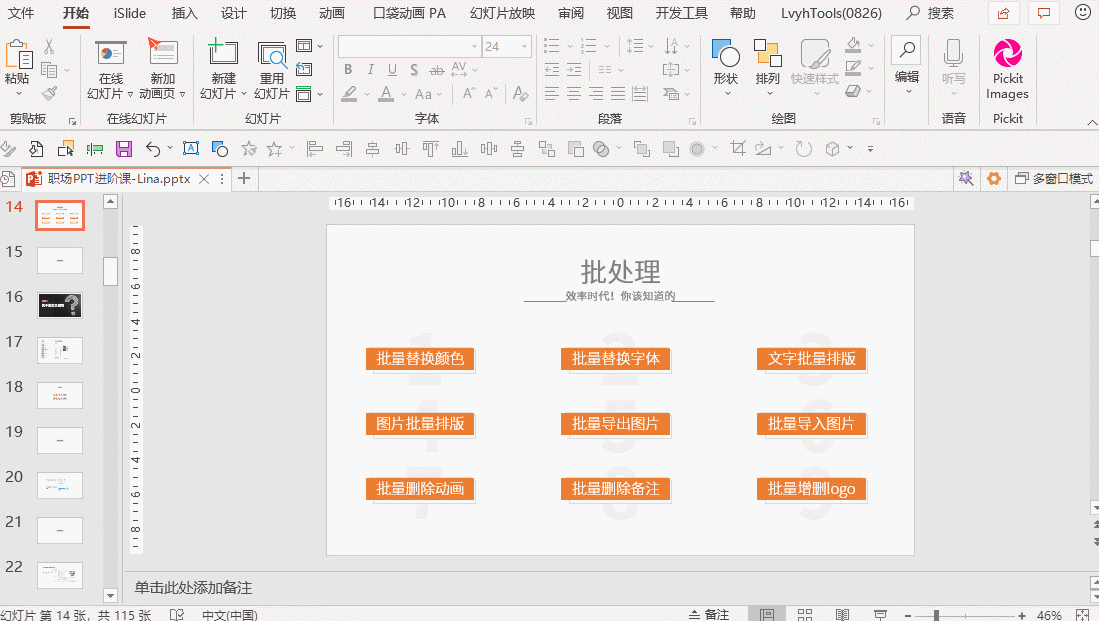
Task: Adjust the zoom slider in status bar
Action: 936,615
